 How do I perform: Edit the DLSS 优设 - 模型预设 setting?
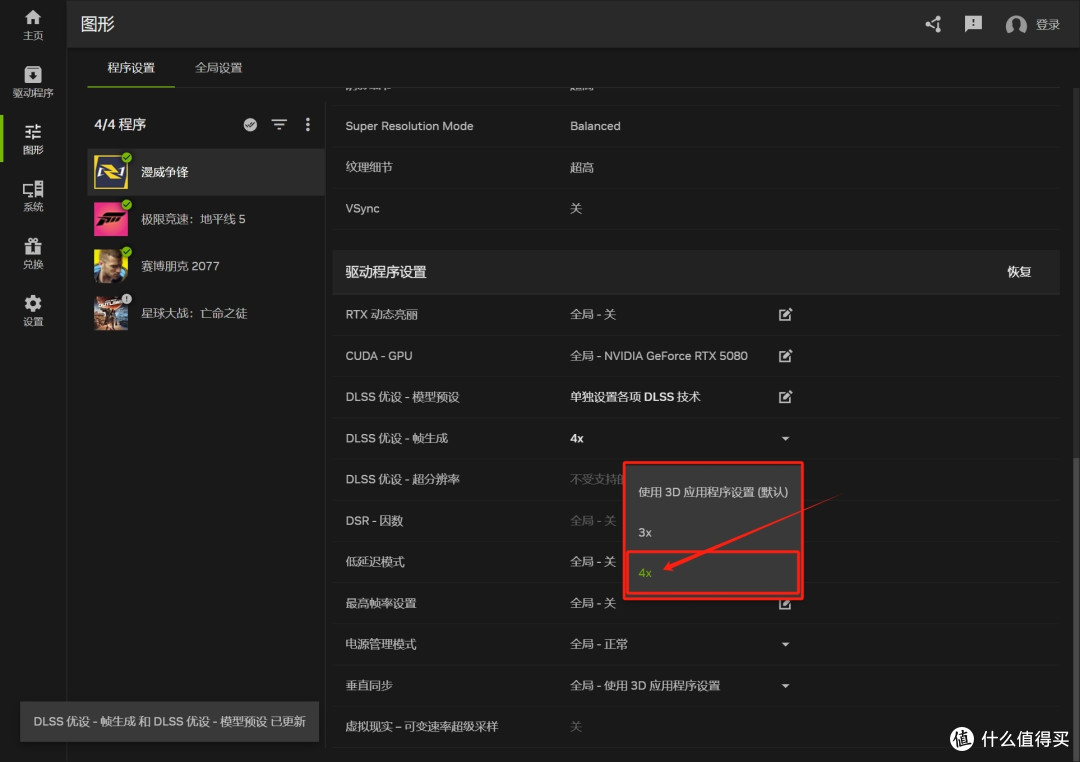click(x=785, y=397)
